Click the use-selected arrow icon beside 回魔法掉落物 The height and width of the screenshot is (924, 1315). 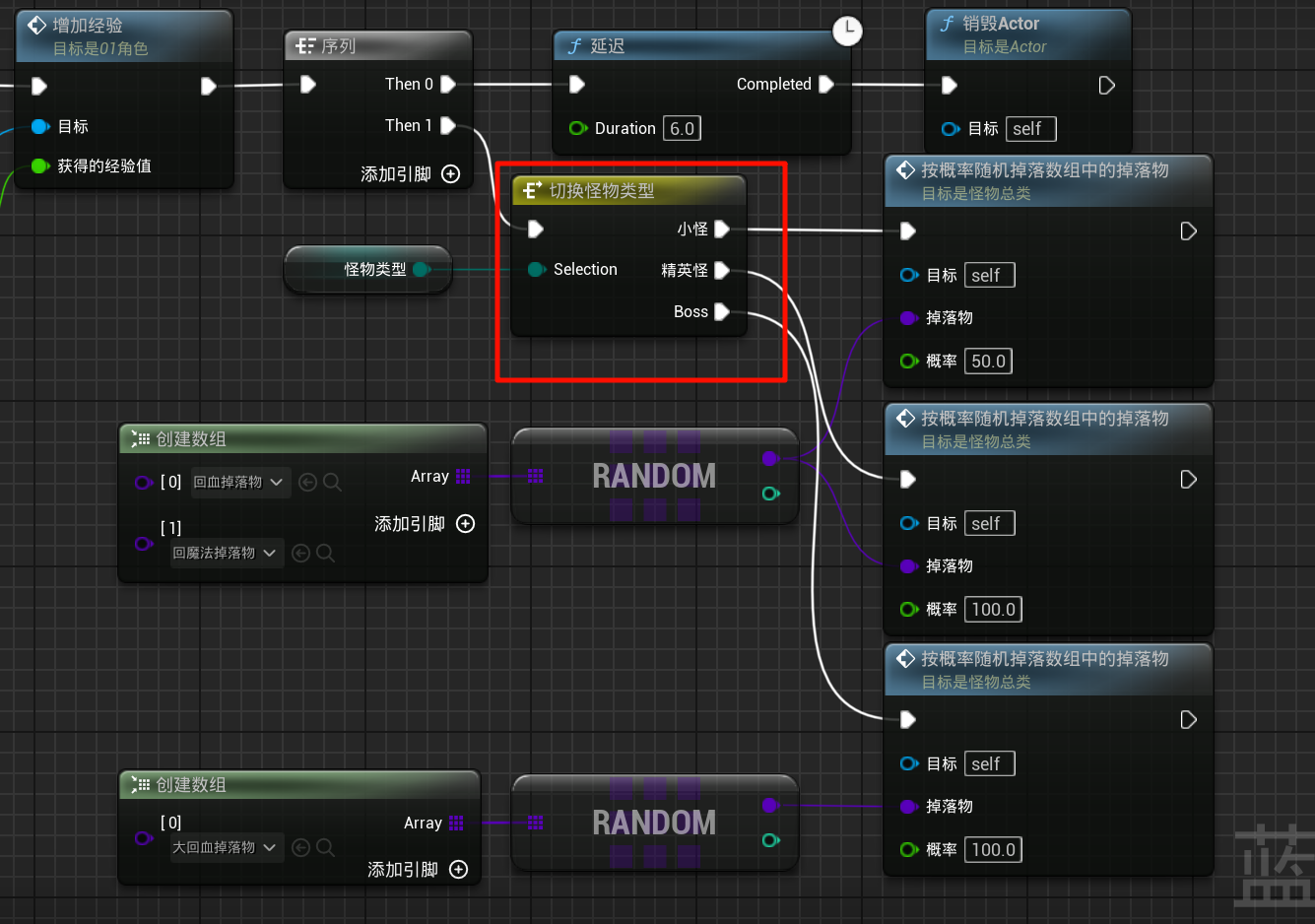tap(300, 554)
